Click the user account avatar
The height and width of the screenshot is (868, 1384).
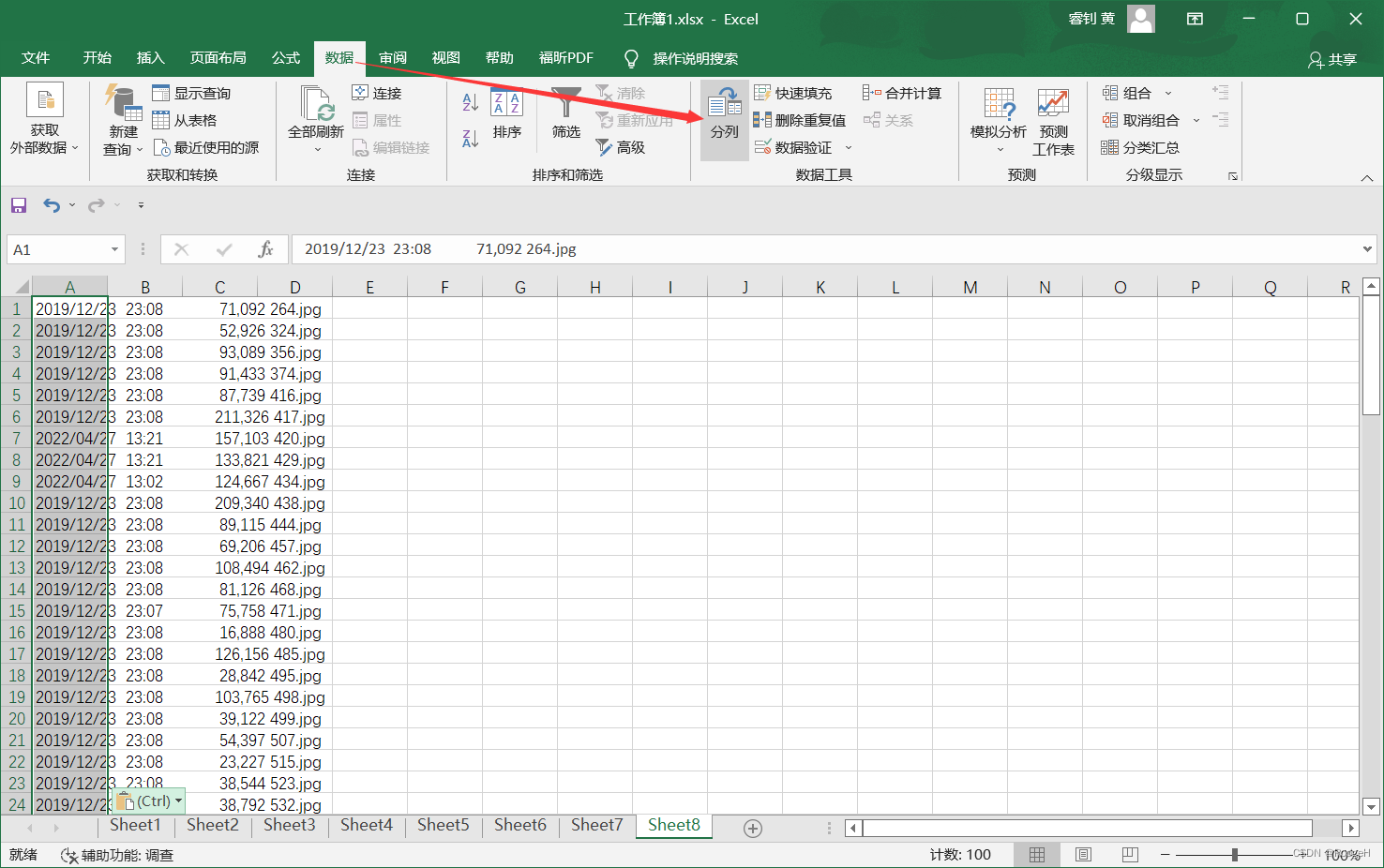click(1141, 19)
